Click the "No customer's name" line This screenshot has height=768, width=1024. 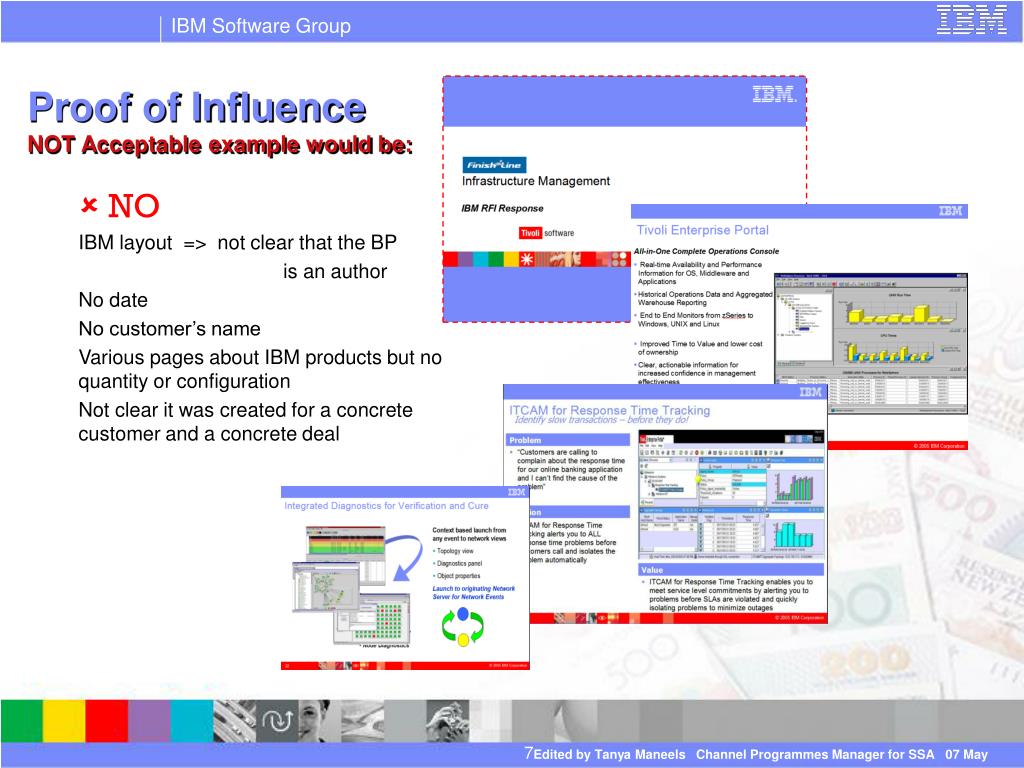(170, 328)
